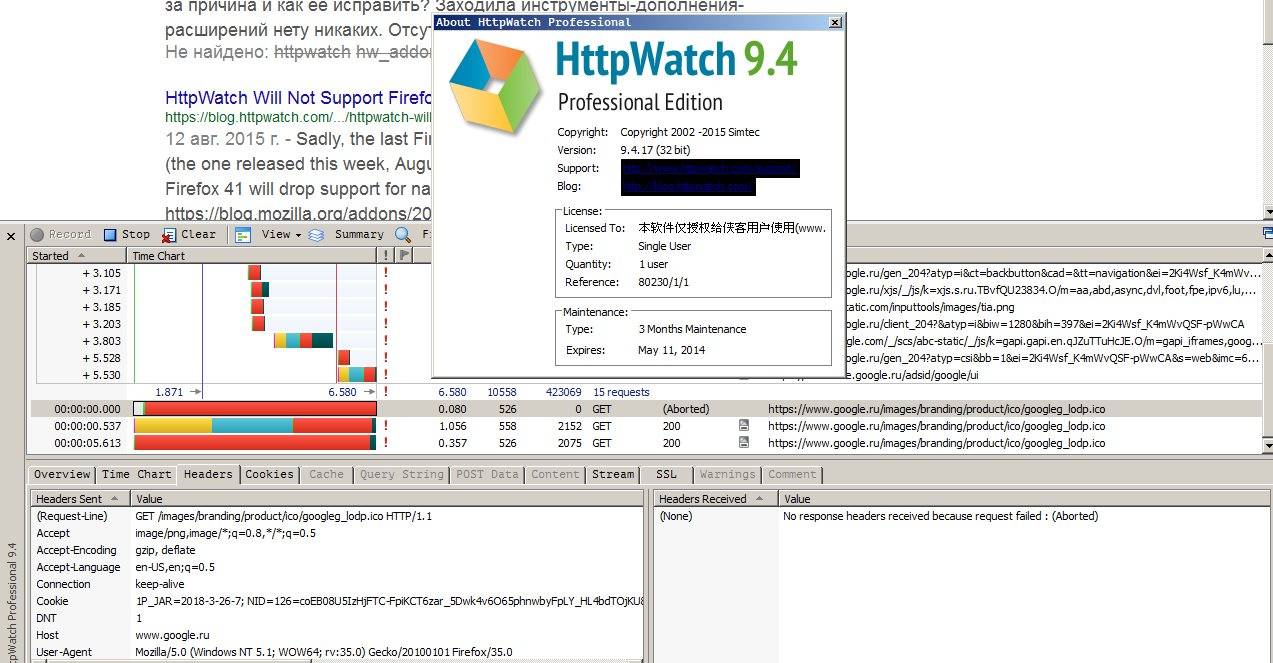Click the Stop recording toolbar button
The width and height of the screenshot is (1273, 663).
click(126, 235)
